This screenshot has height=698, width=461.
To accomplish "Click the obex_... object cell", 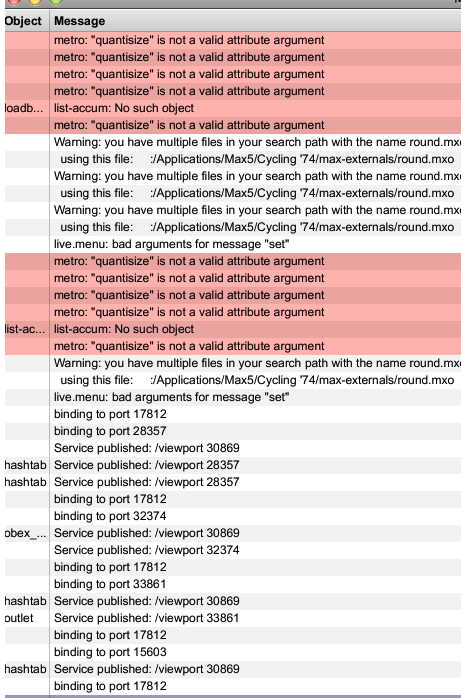I will [x=25, y=533].
